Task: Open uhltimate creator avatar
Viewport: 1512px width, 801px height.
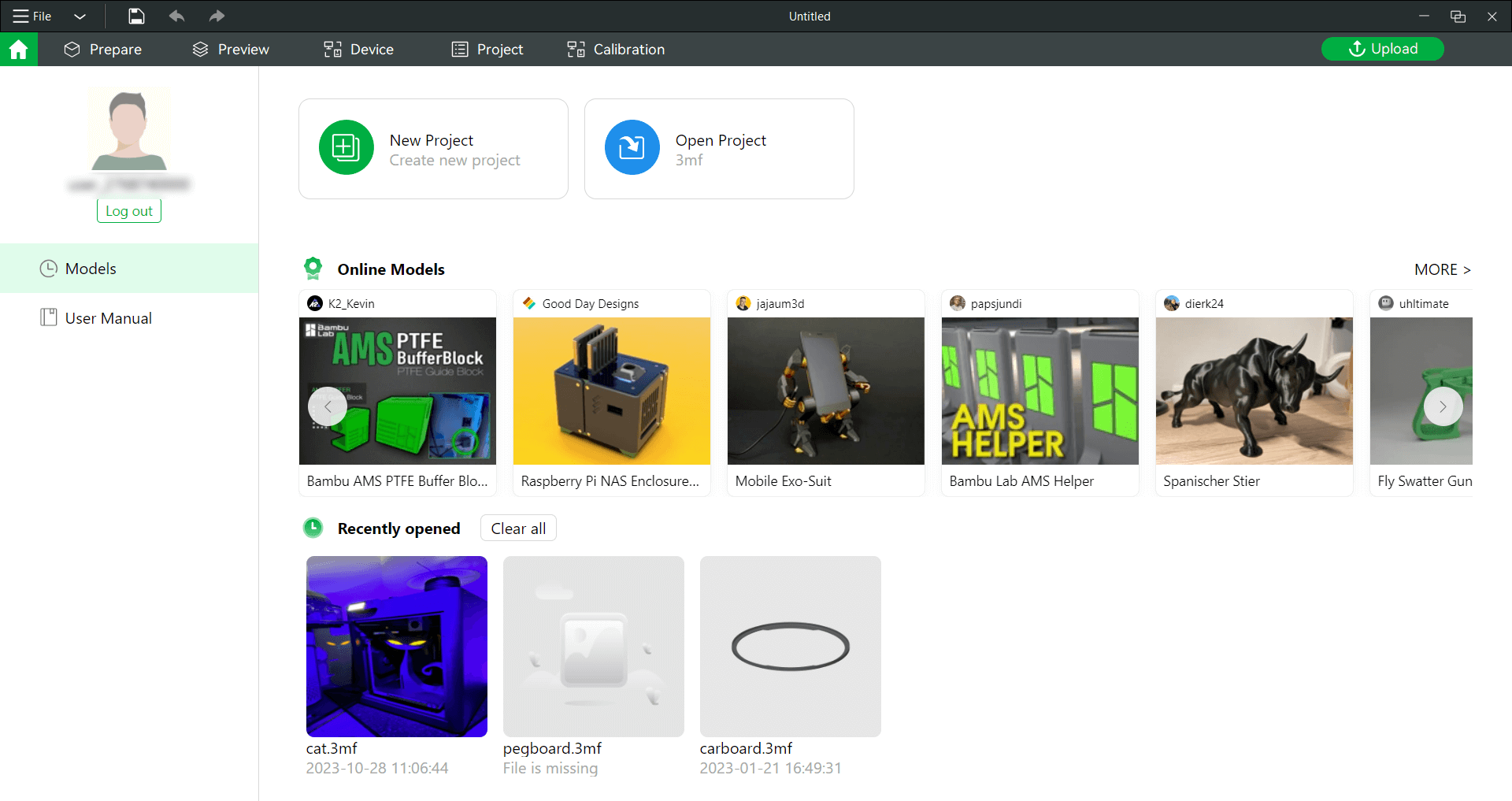Action: click(x=1386, y=303)
